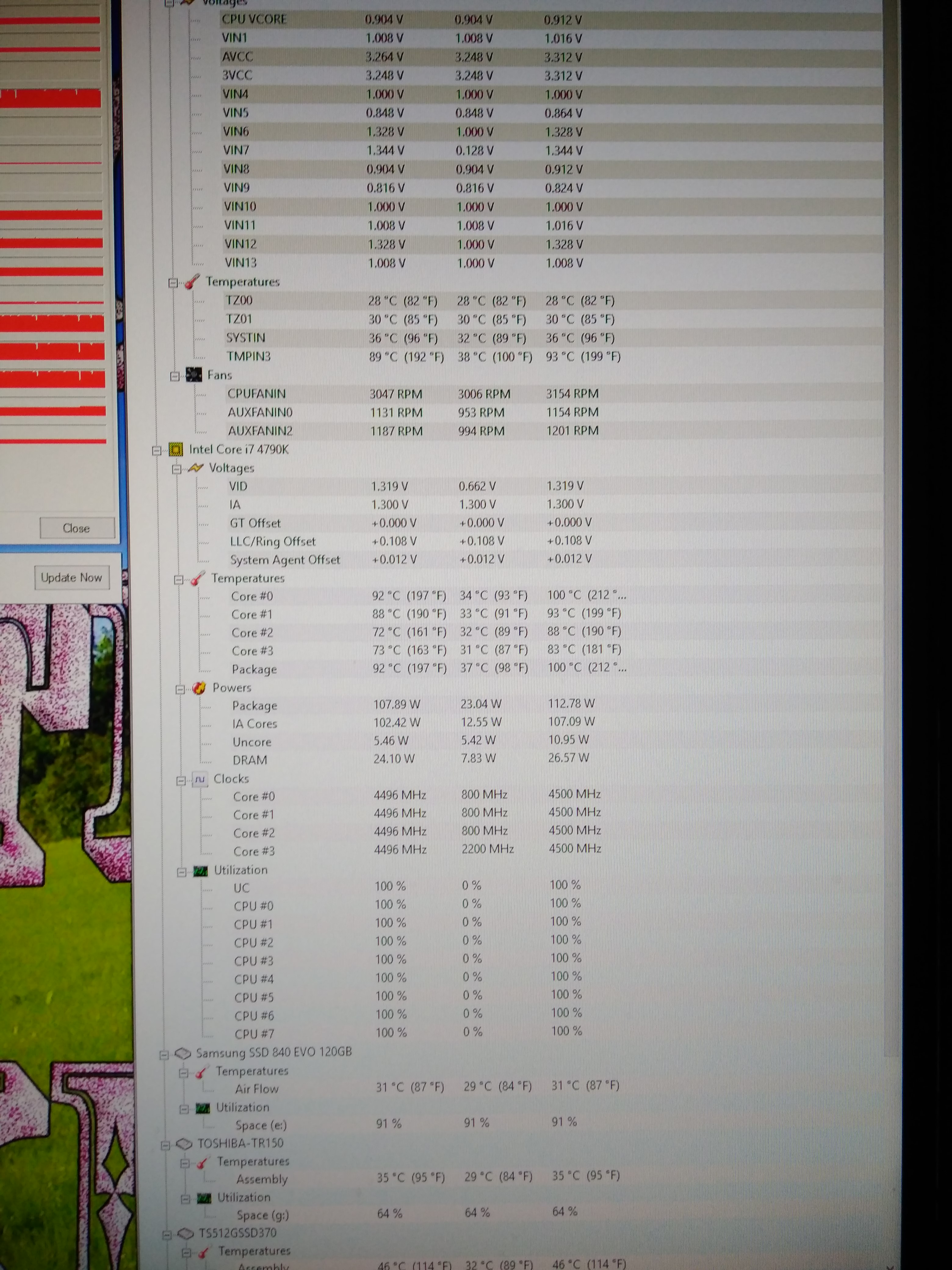Select the CPU VCORE voltage row

click(x=254, y=20)
